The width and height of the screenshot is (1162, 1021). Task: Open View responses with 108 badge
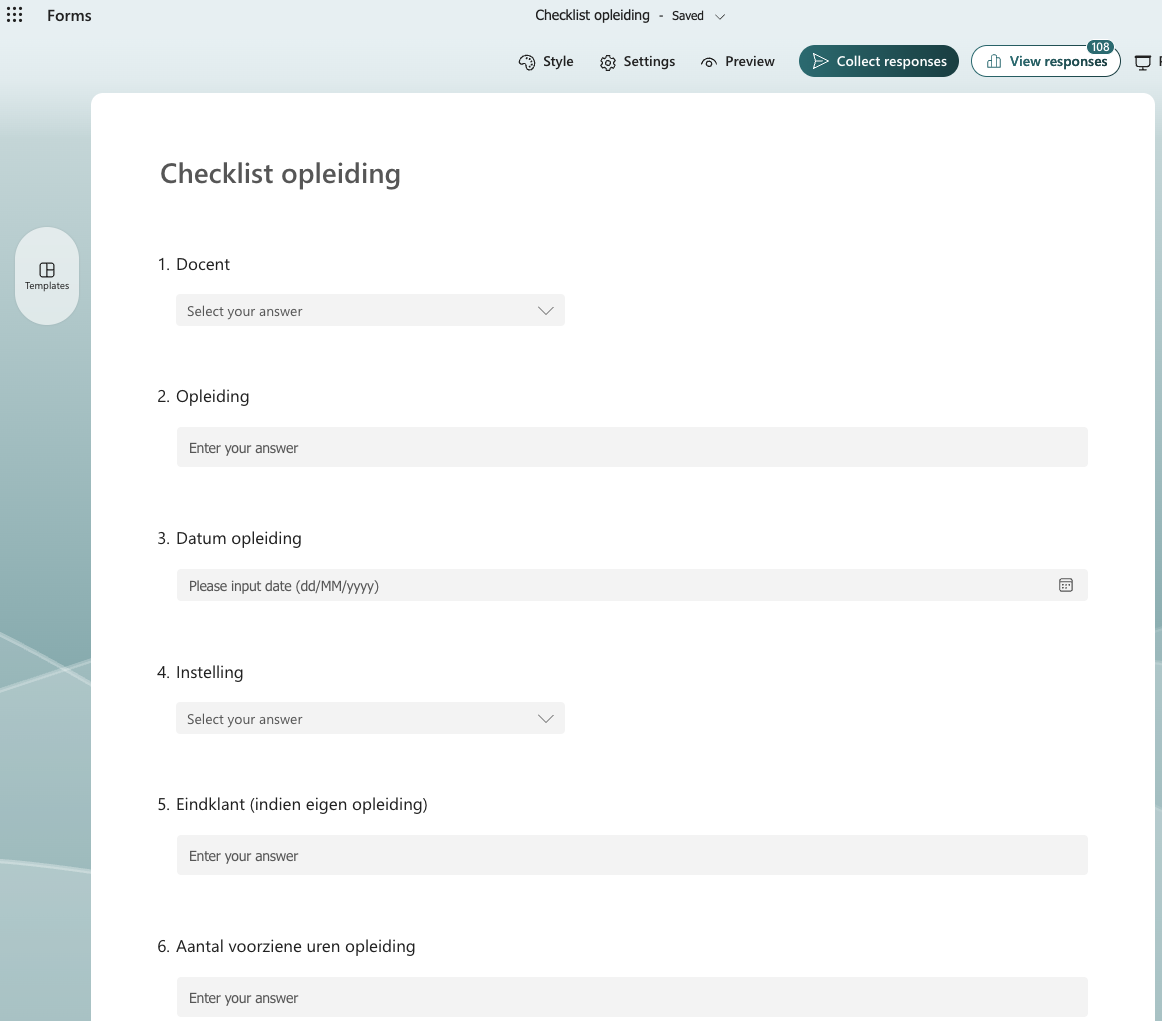click(x=1045, y=61)
